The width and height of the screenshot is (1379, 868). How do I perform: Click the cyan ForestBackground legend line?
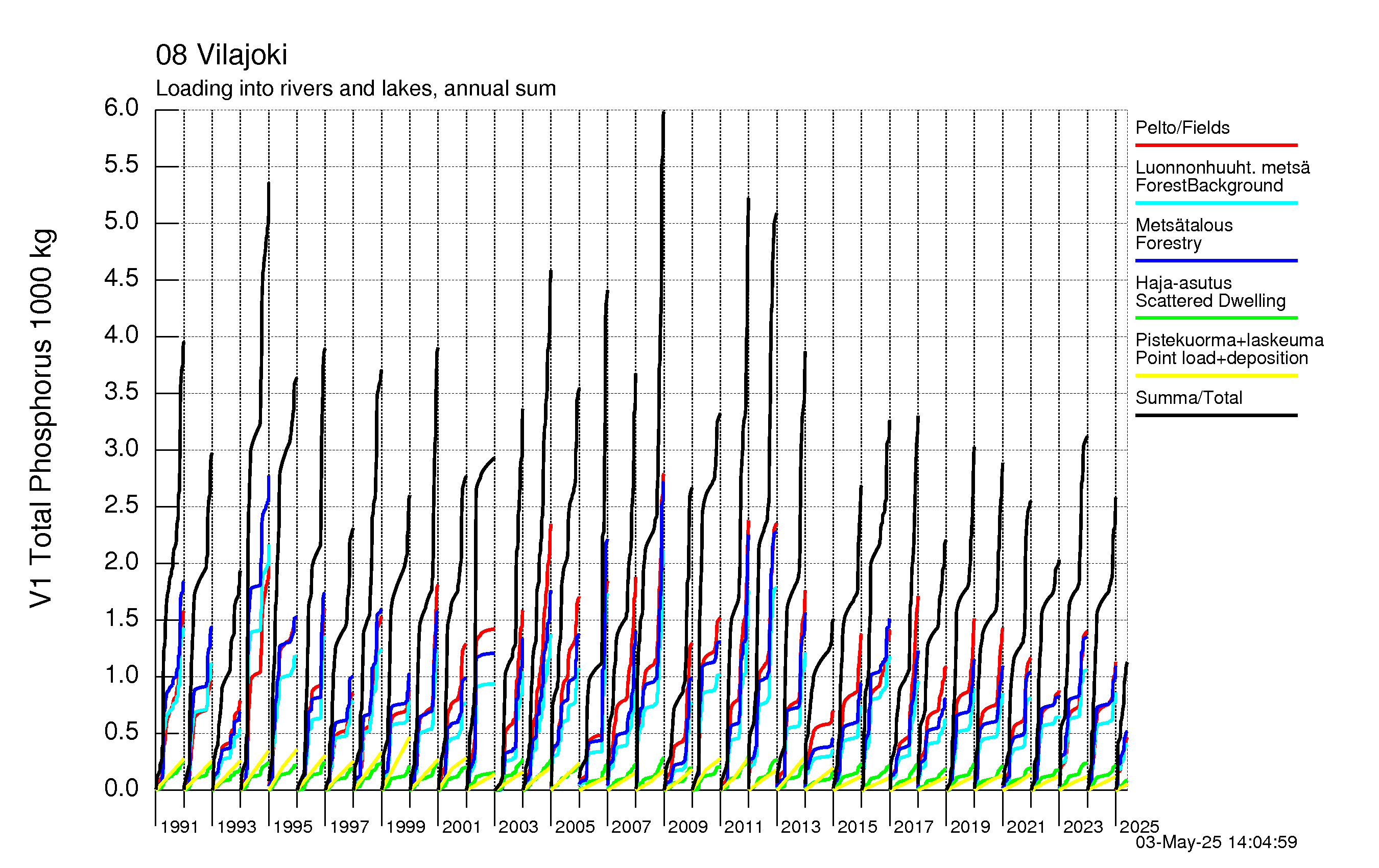[x=1217, y=203]
